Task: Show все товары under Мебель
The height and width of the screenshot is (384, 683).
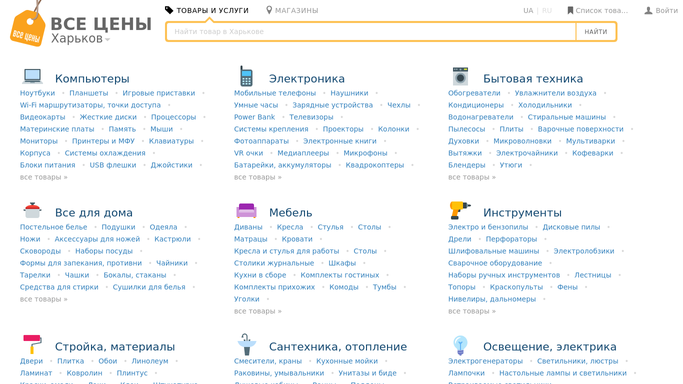Action: [258, 311]
